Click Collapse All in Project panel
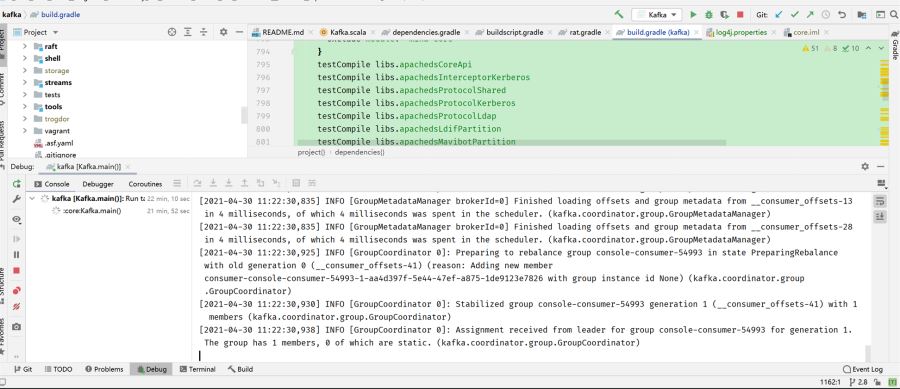The height and width of the screenshot is (389, 900). [203, 32]
